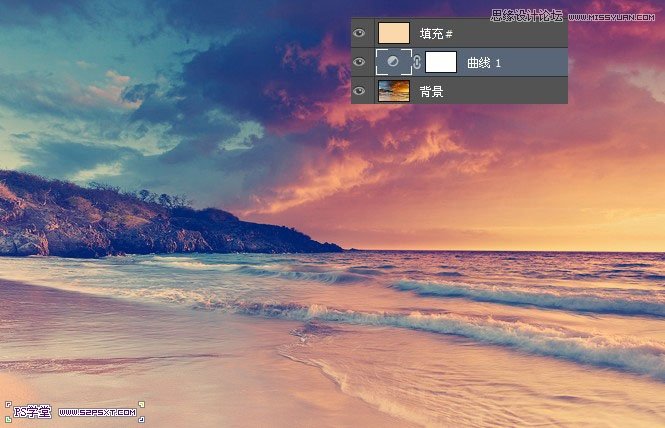Select the white layer mask thumbnail

(441, 62)
